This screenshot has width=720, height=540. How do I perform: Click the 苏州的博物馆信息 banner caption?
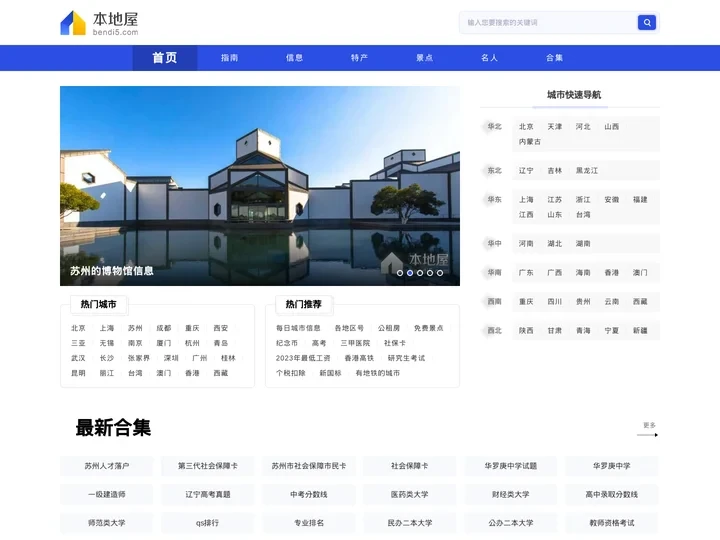click(112, 271)
